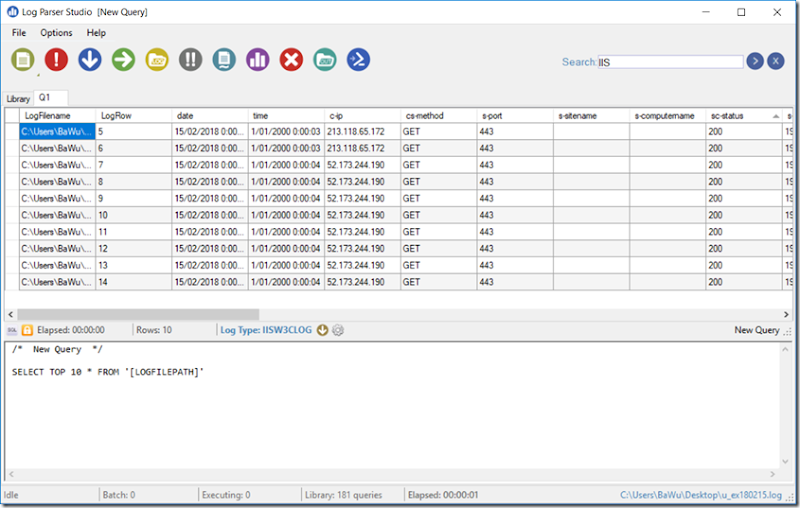Select the sc-status 200 cell in LogRow 12
800x508 pixels.
pyautogui.click(x=744, y=249)
